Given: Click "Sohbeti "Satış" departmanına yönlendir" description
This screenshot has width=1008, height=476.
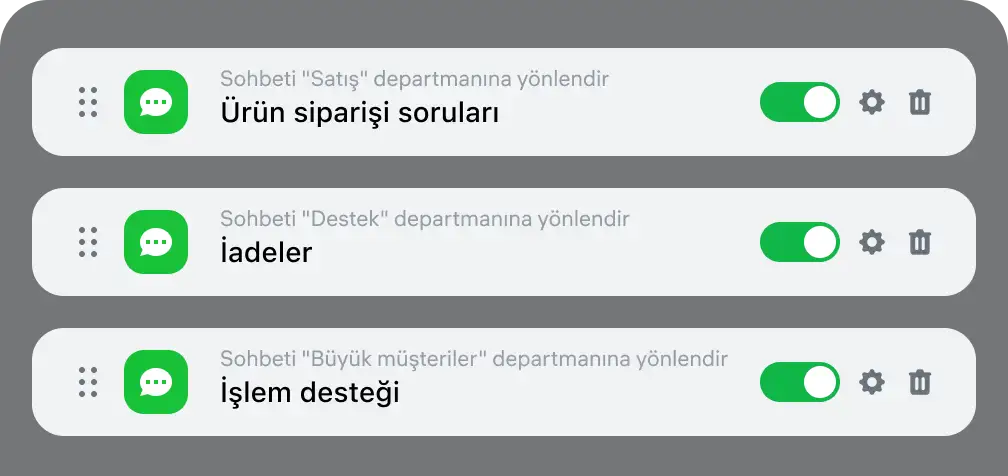Looking at the screenshot, I should coord(414,78).
